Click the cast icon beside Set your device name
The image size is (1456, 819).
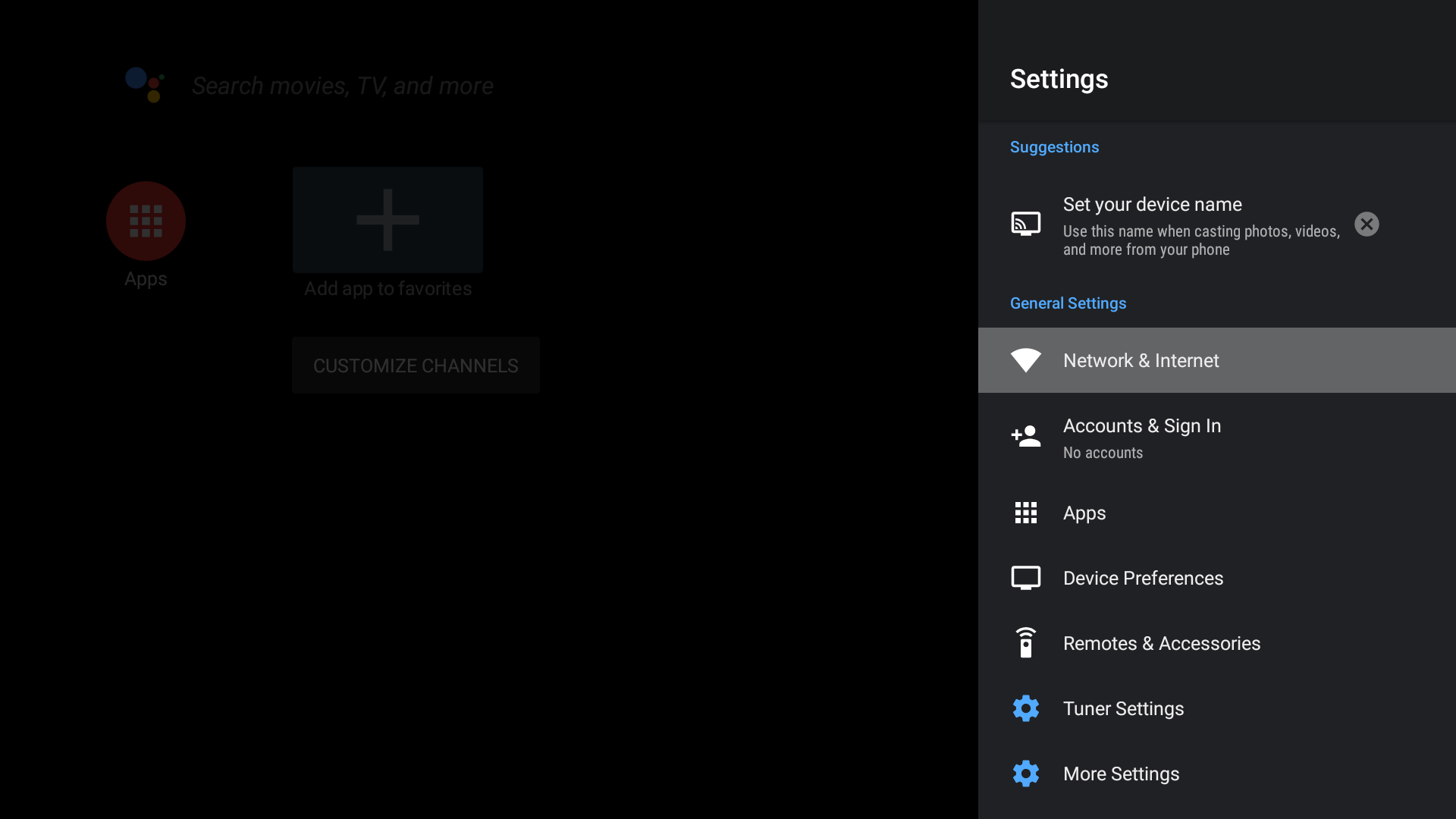tap(1025, 224)
